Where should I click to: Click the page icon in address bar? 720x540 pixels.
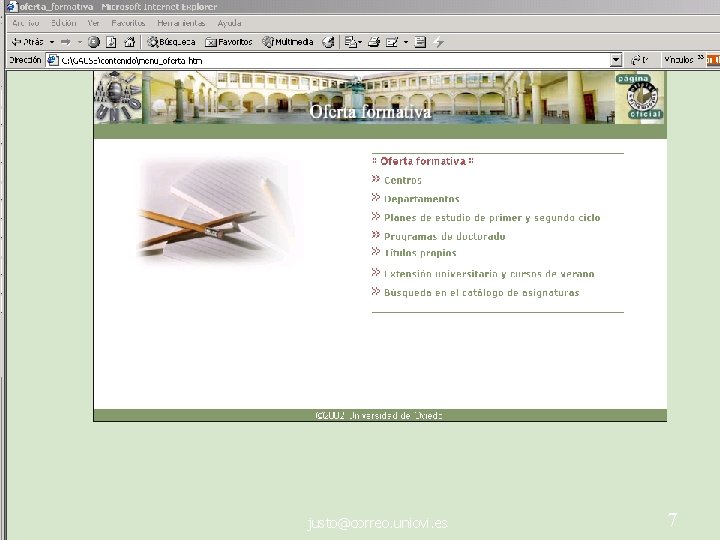pos(53,60)
